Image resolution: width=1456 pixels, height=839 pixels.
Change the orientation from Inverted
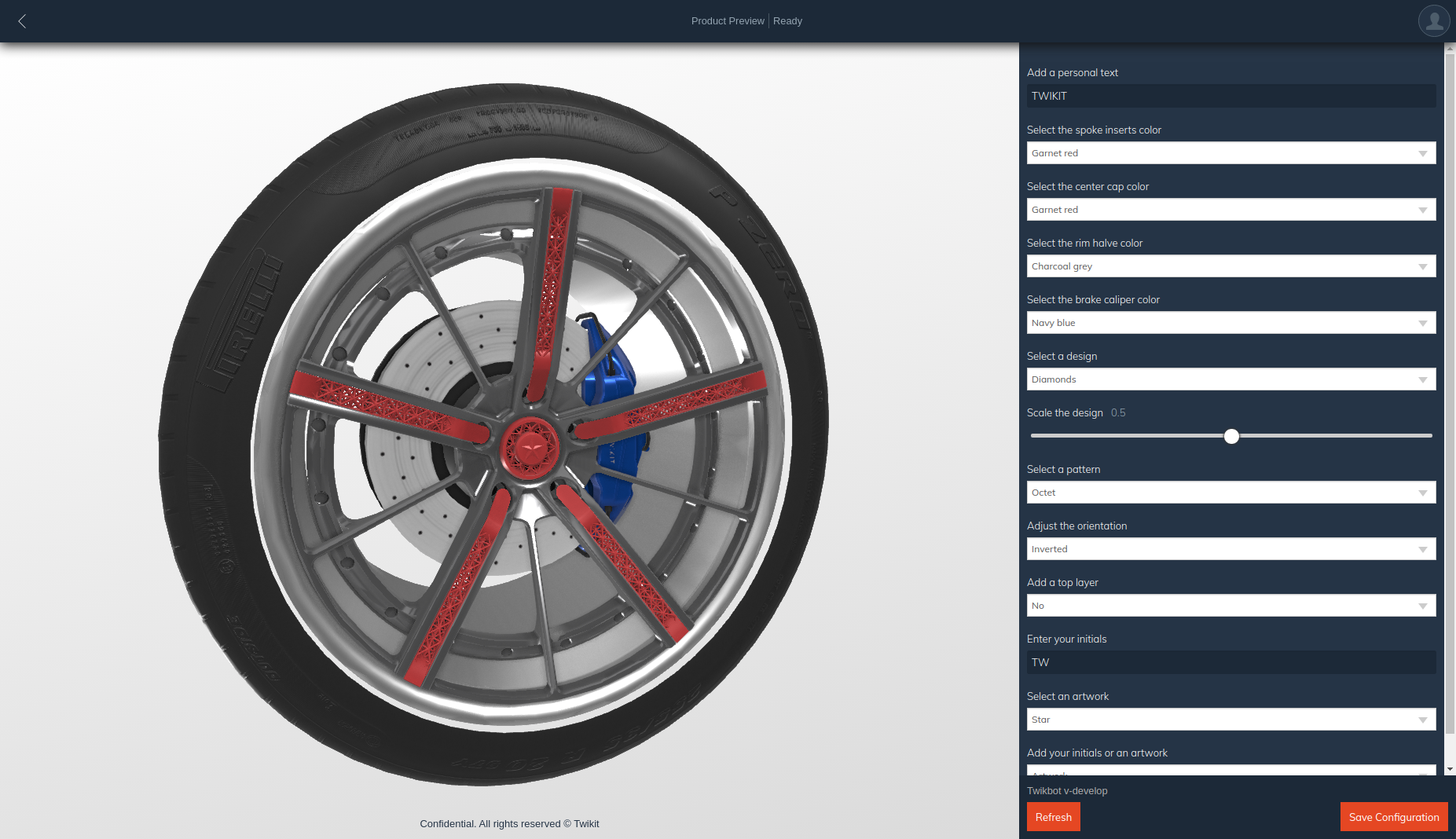pos(1230,548)
